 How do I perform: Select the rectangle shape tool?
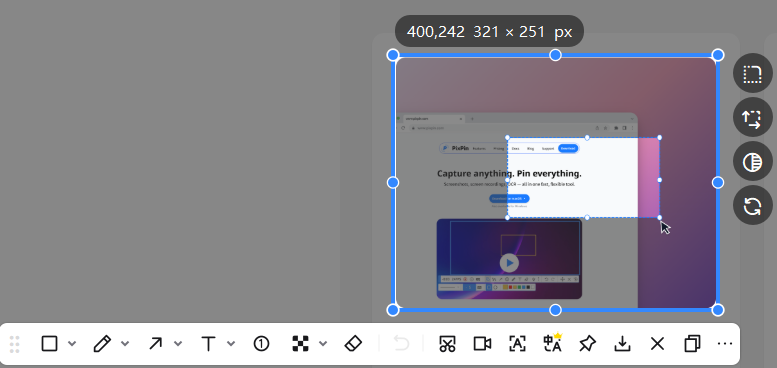[x=49, y=343]
